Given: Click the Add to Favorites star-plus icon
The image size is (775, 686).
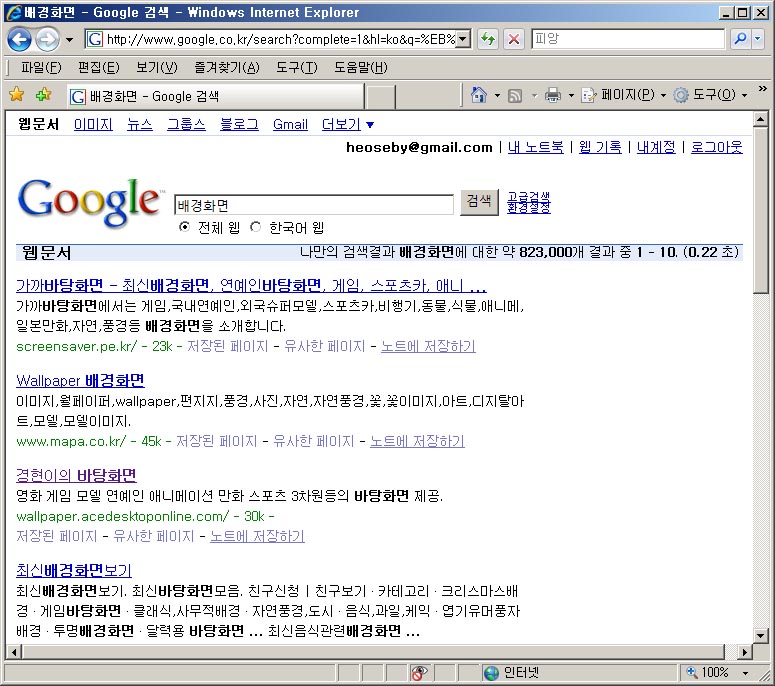Looking at the screenshot, I should [43, 94].
